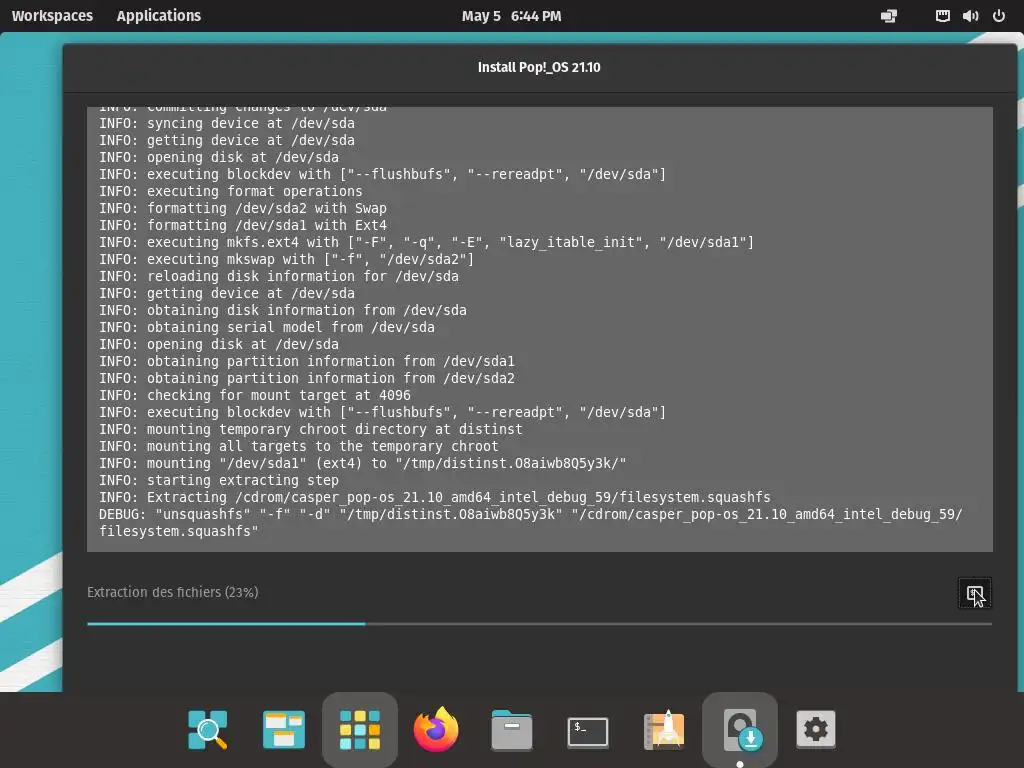Click the DEBUG unsquashfs log line
Screen dimensions: 1024x768
[x=530, y=522]
